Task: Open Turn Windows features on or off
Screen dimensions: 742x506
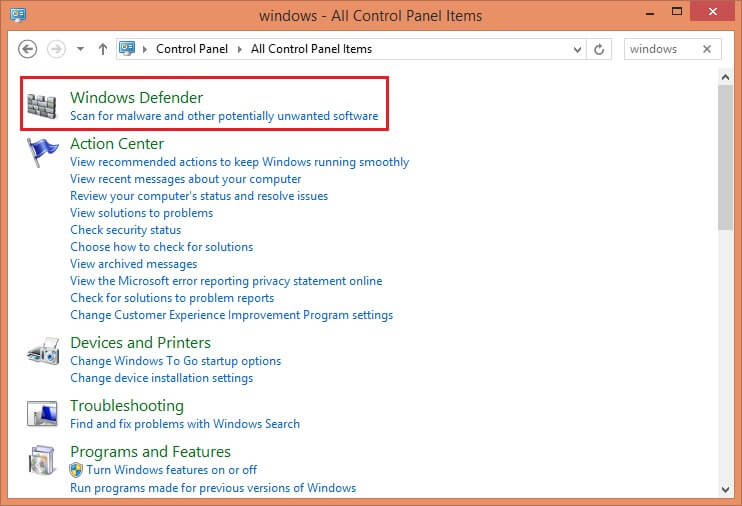Action: 171,470
